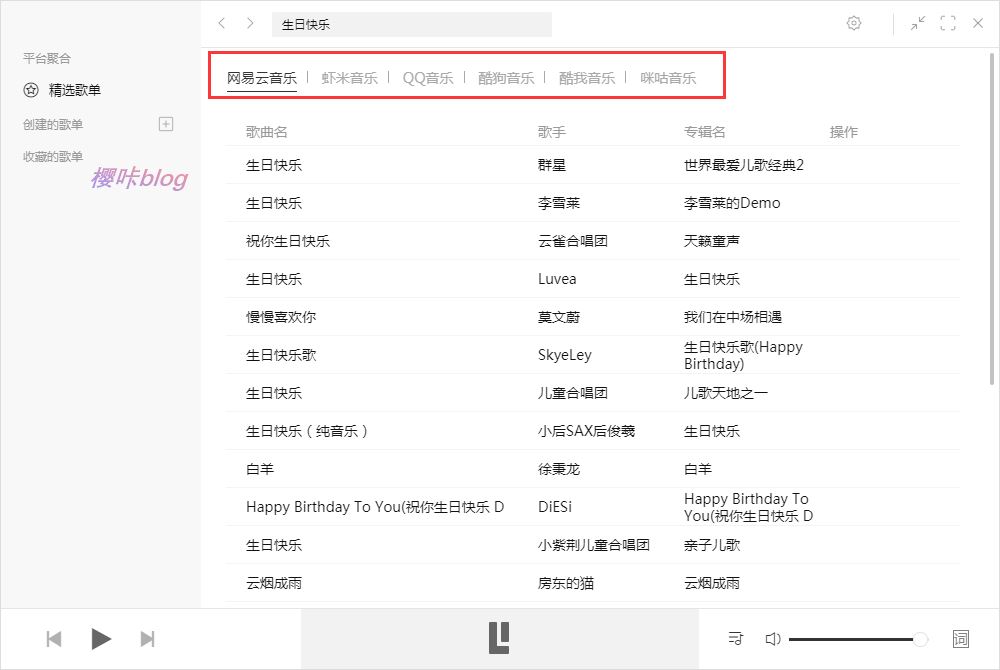The width and height of the screenshot is (1000, 670).
Task: Click the 歌手 column header
Action: (x=552, y=132)
